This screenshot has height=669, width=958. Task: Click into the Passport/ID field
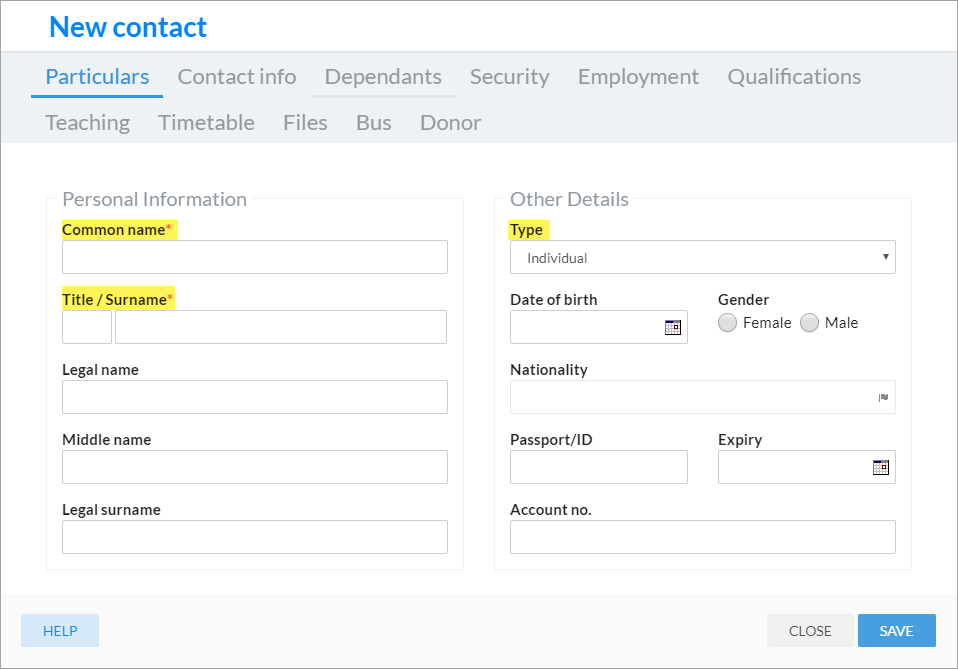coord(599,467)
